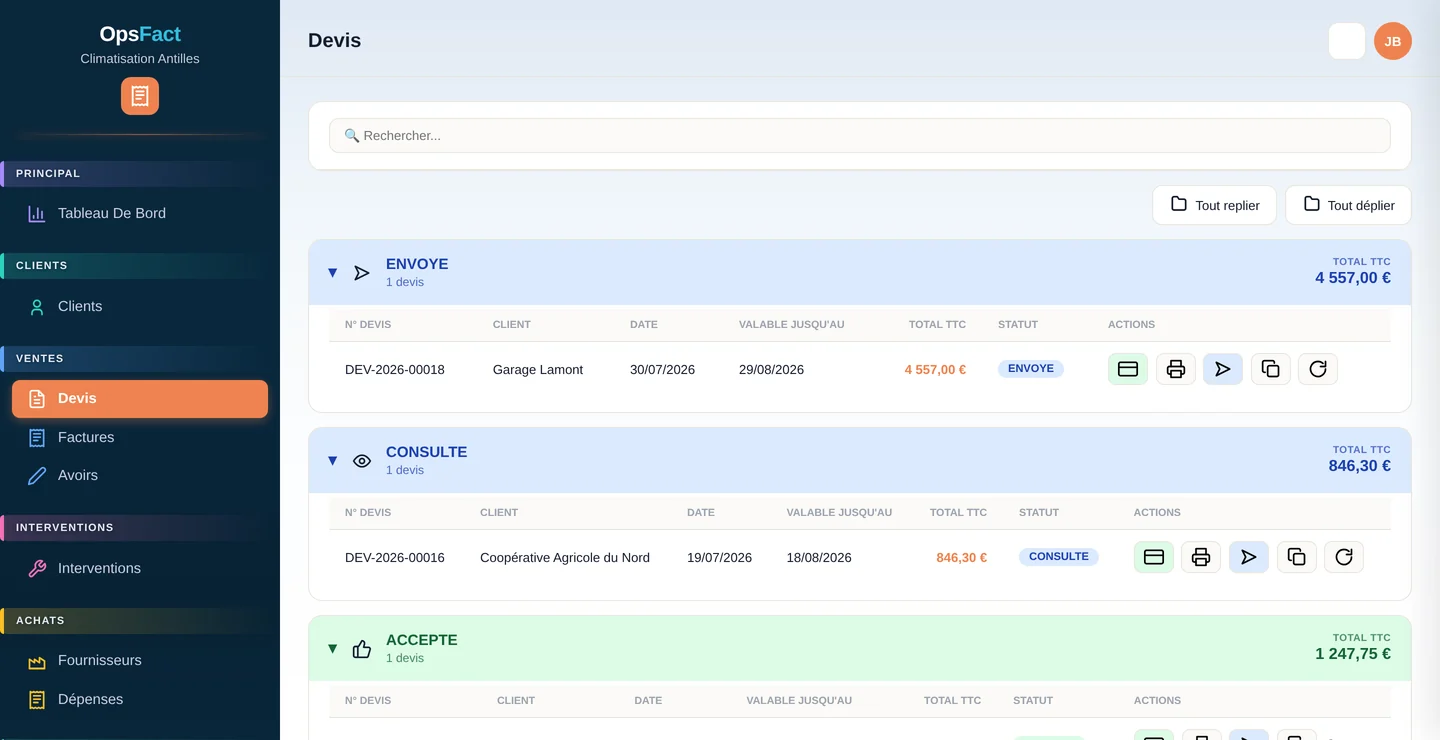Click the ENVOYE status badge in the row
The height and width of the screenshot is (740, 1440).
1031,369
